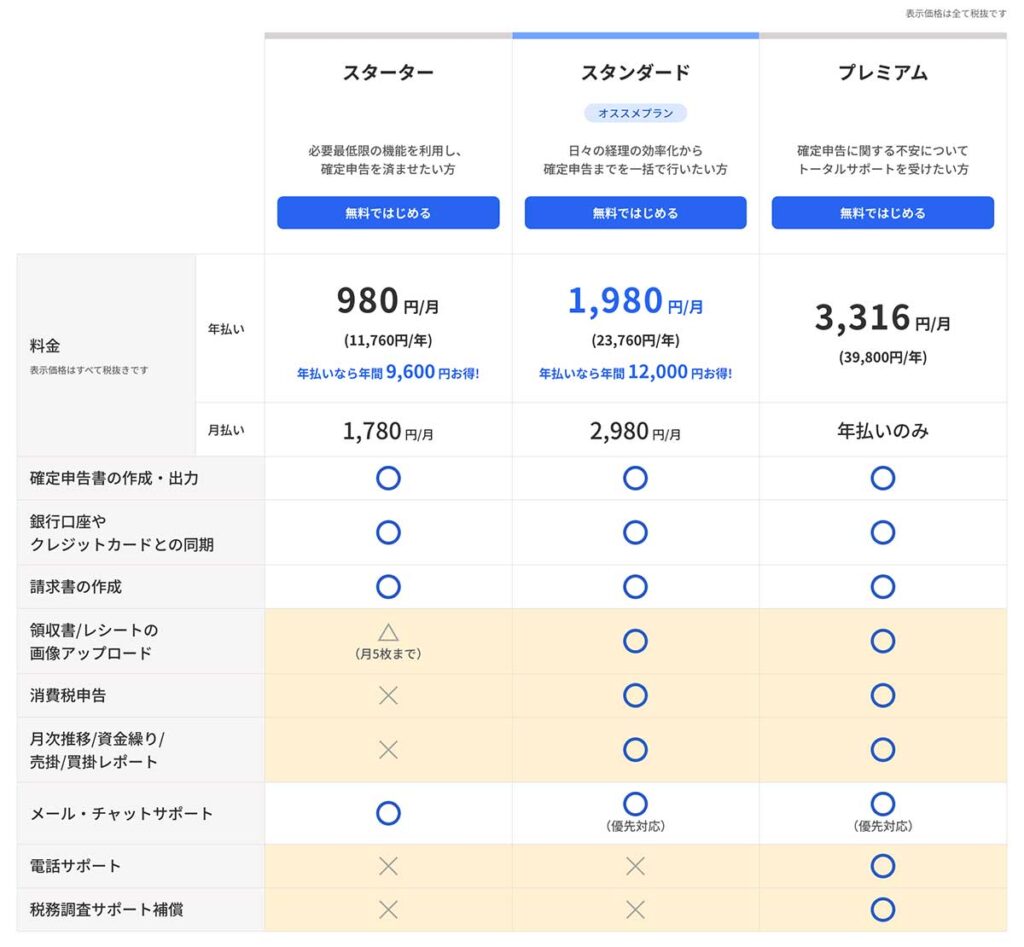Click the (11,760円/年) annual total
The height and width of the screenshot is (947, 1024).
coord(388,340)
